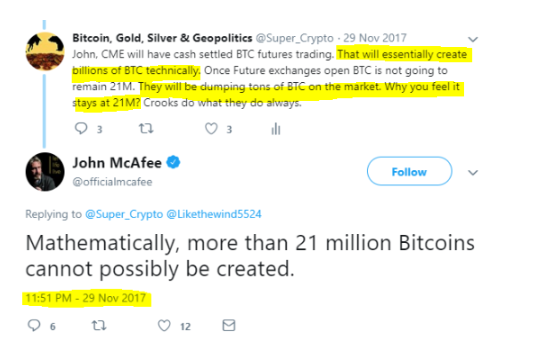Screen dimensions: 554x363
Task: Like John McAfee's tweet heart icon
Action: point(164,326)
